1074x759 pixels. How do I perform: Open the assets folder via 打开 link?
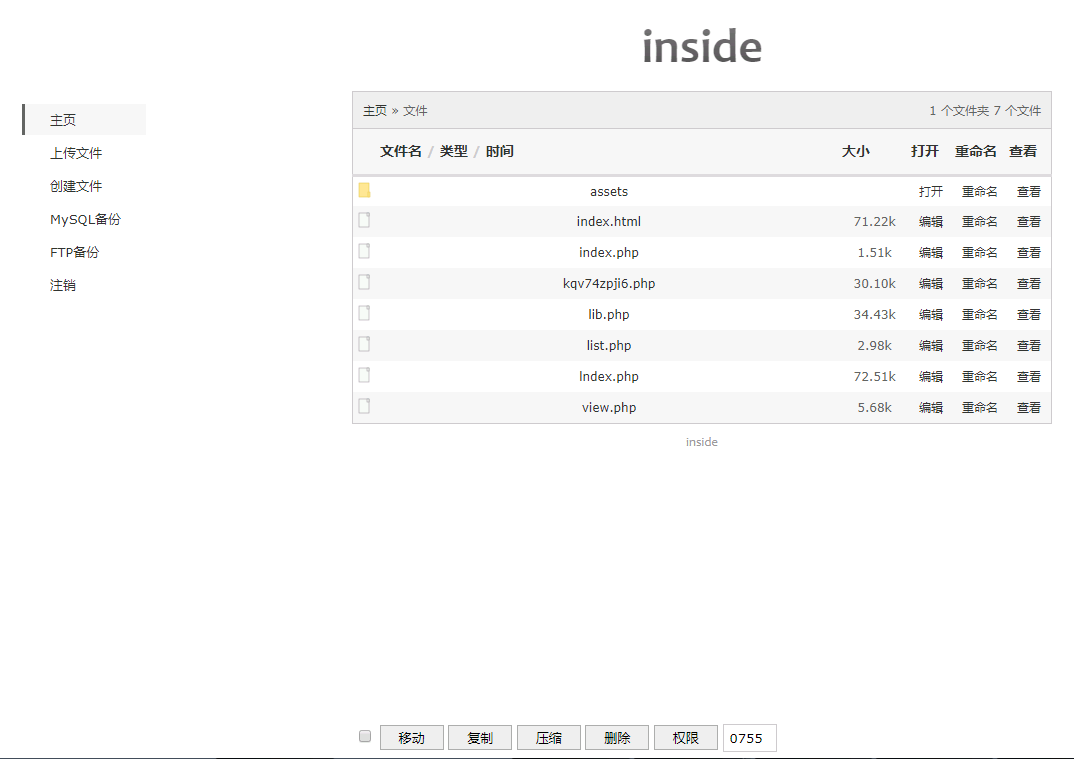(931, 191)
